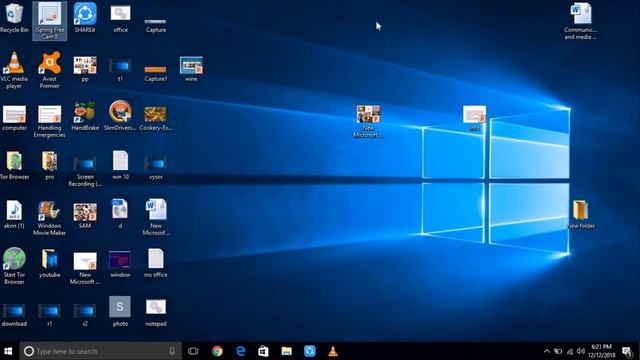Select the Start Tor Browser shortcut
This screenshot has height=360, width=640.
pos(14,266)
